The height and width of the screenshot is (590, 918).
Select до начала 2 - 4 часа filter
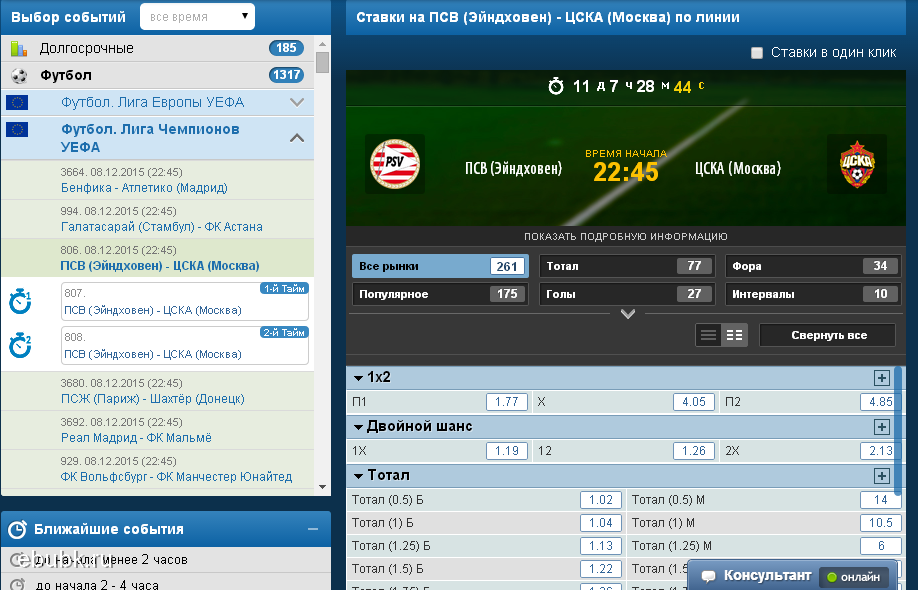[x=97, y=585]
